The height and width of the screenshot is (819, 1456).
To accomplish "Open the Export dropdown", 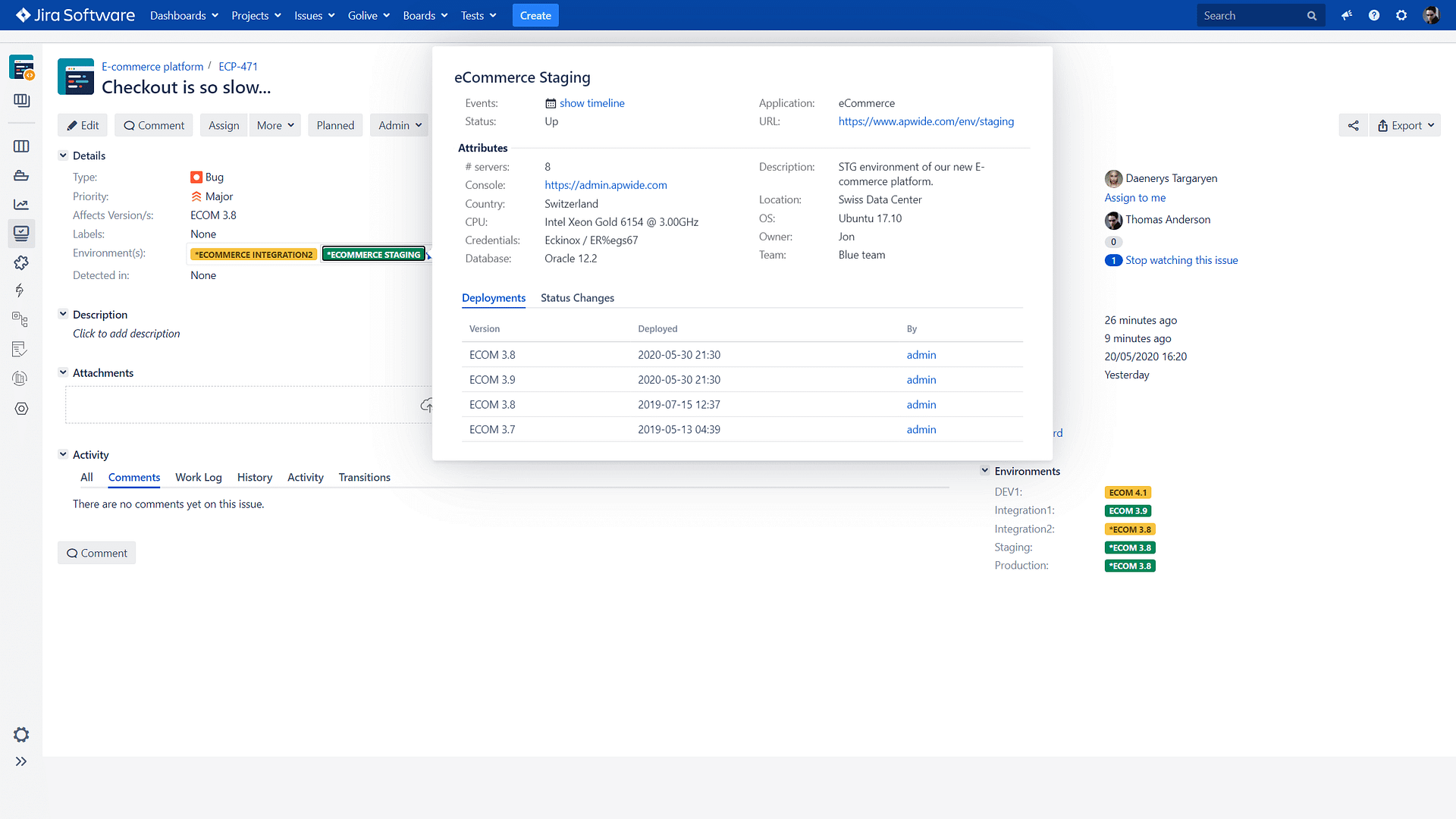I will click(1405, 125).
